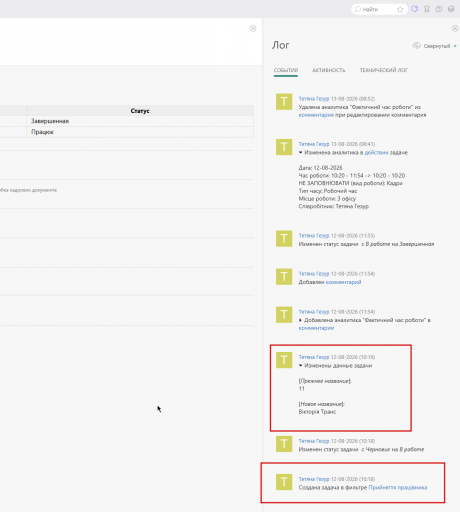This screenshot has height=512, width=460.
Task: Open Тетяна Гезур link at 11:55 entry
Action: 314,235
